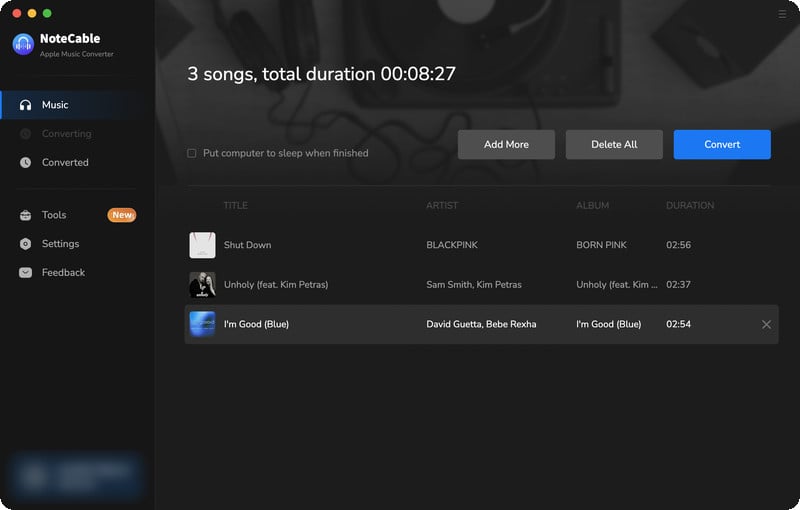Click the Converted clock icon
The height and width of the screenshot is (510, 800).
click(x=26, y=163)
